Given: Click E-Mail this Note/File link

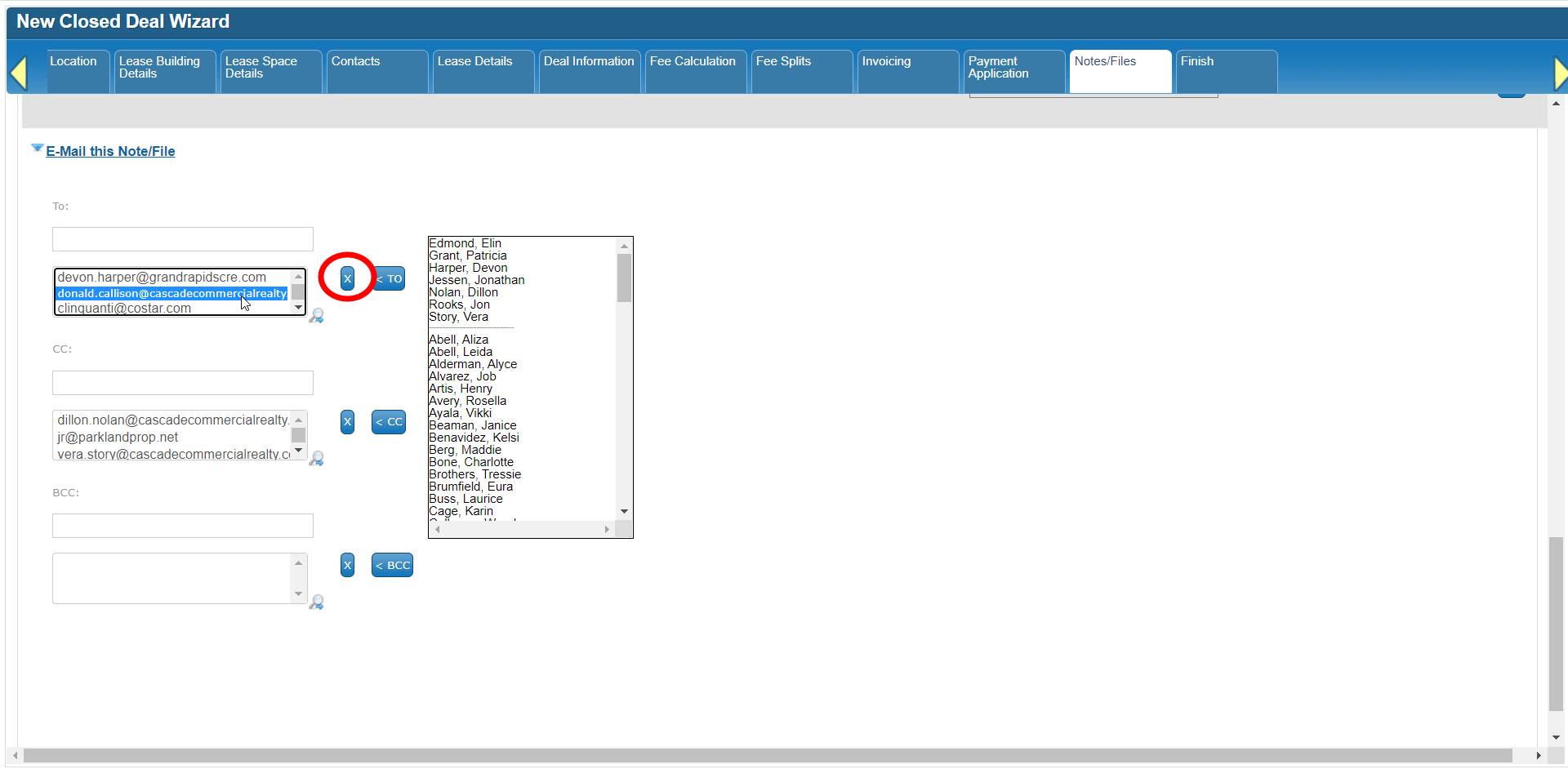Looking at the screenshot, I should (x=110, y=152).
